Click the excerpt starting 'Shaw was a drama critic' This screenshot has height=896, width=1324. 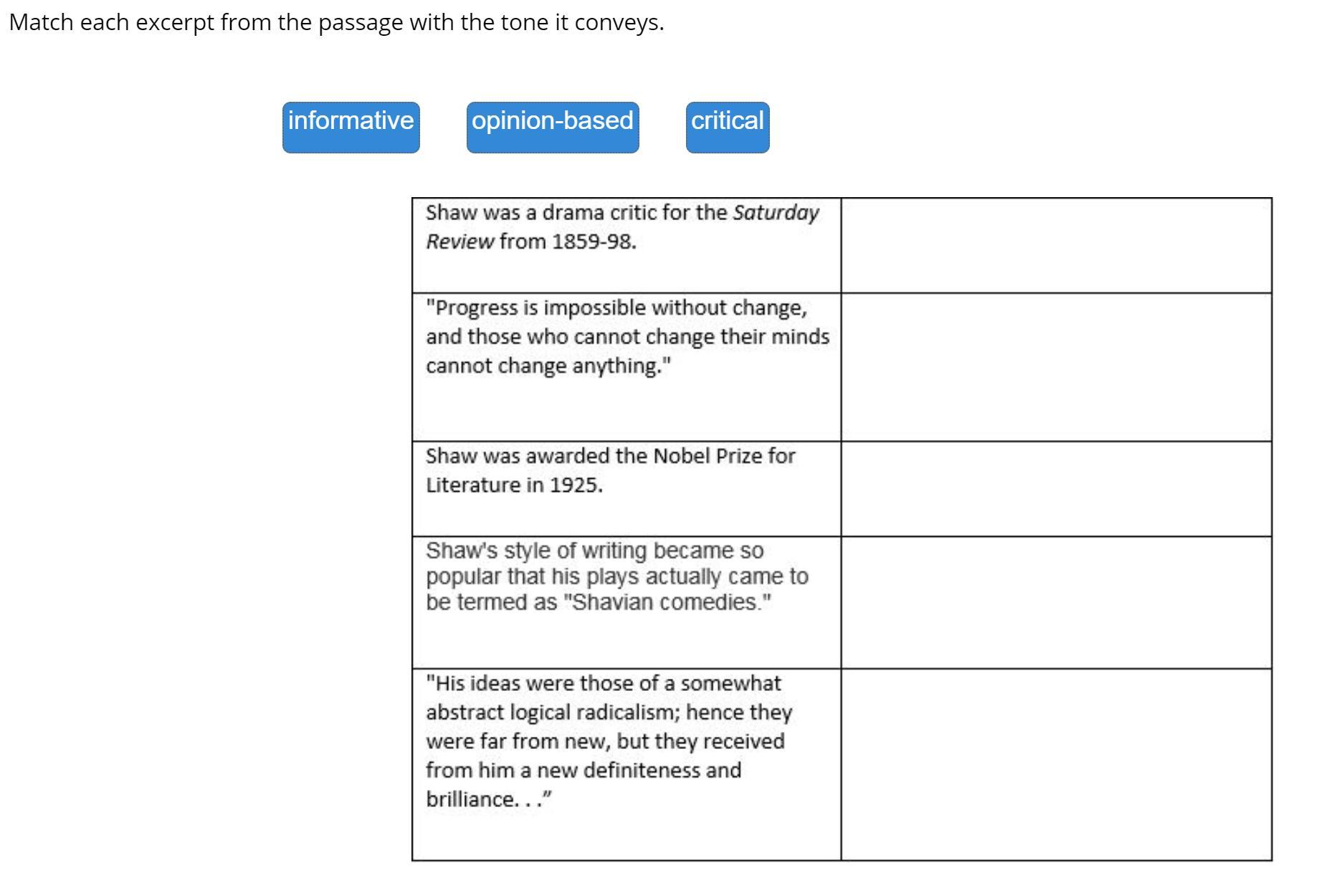(x=621, y=227)
